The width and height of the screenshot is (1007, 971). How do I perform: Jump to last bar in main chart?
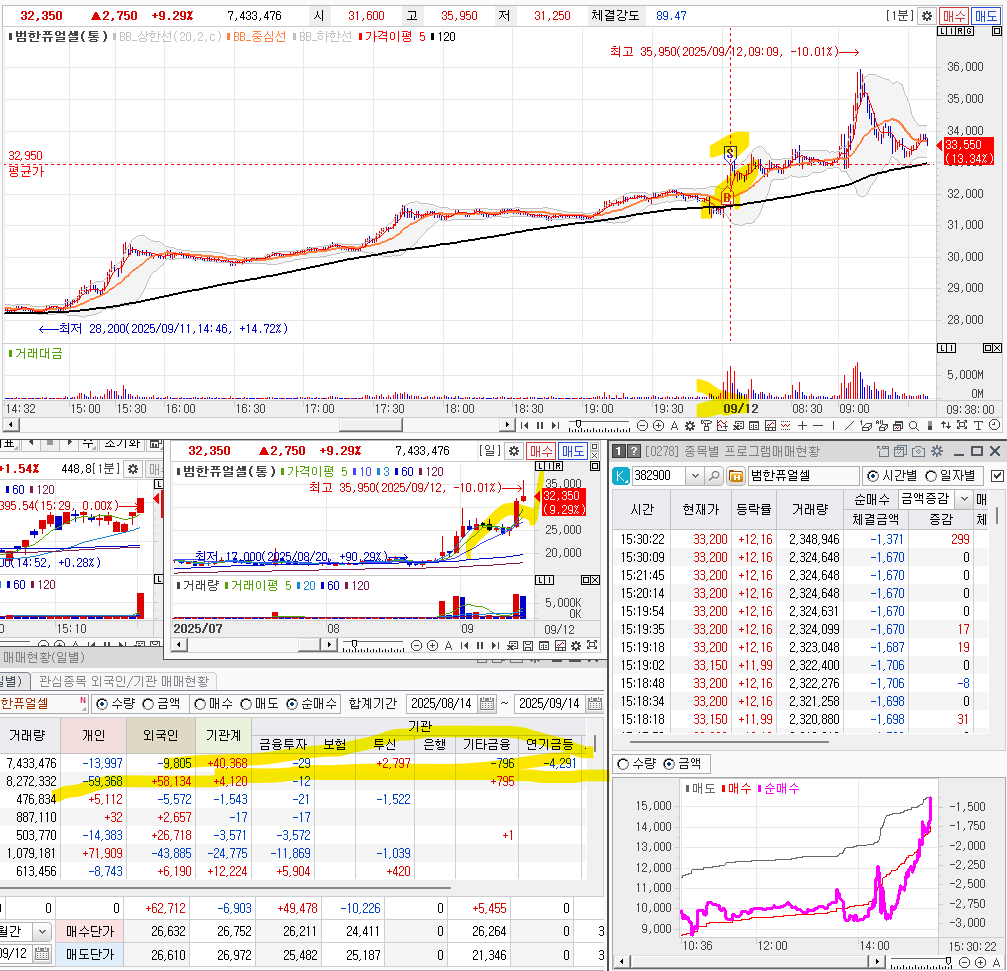[556, 425]
